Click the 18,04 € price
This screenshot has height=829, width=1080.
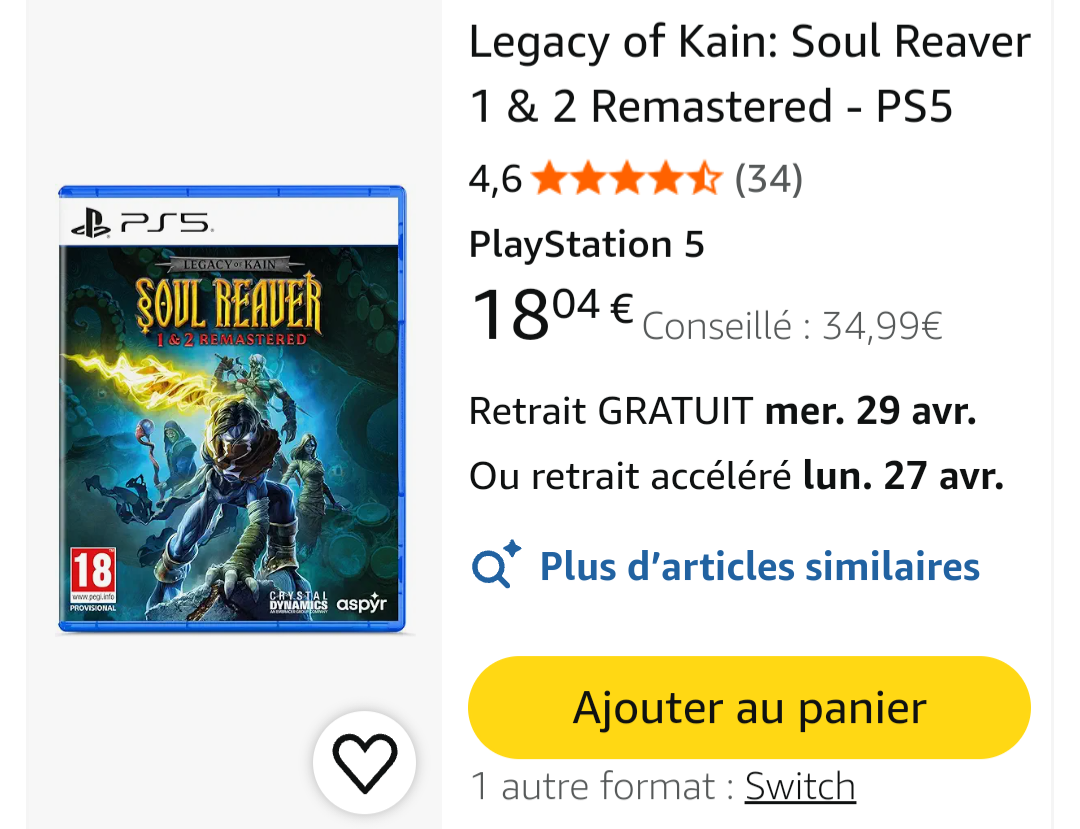coord(552,314)
